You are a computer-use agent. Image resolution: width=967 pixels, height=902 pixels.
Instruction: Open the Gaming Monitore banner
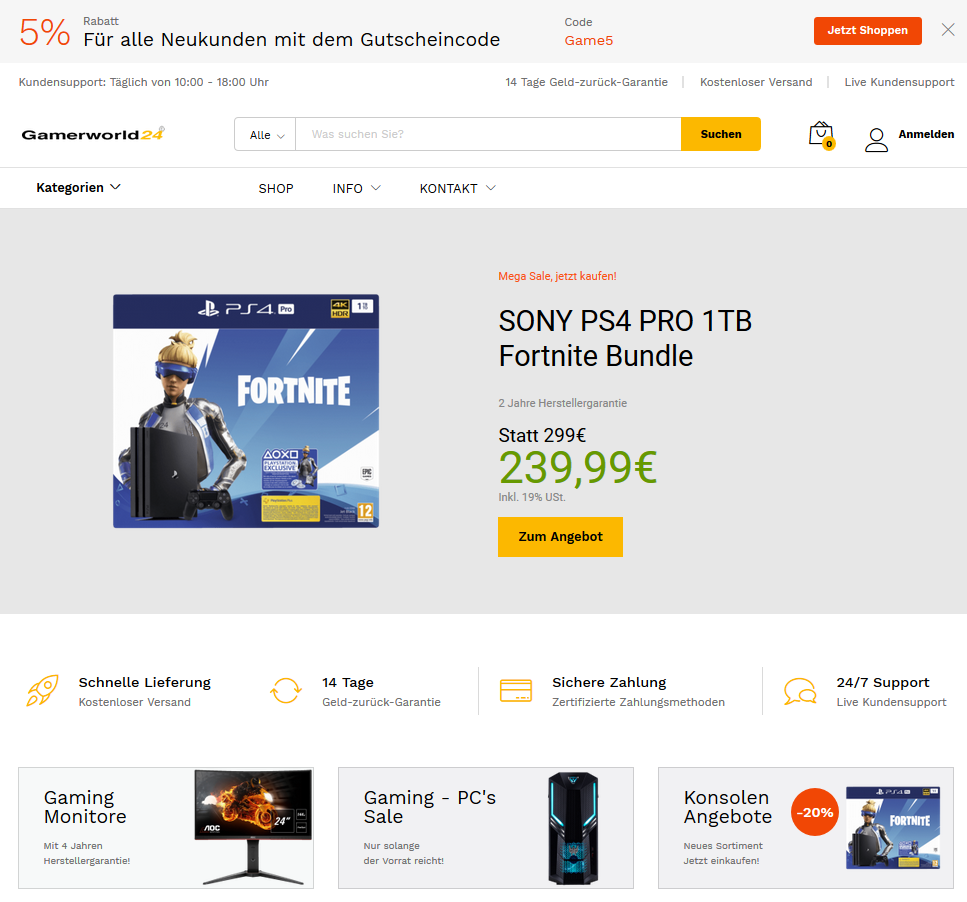tap(166, 827)
